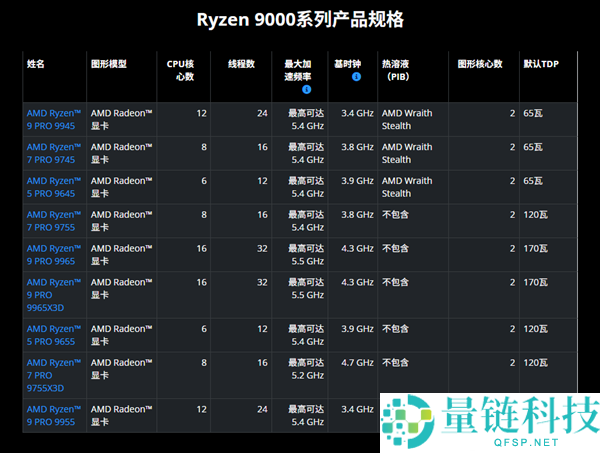600x453 pixels.
Task: Click 120瓦 TDP in Ryzen 7 PRO 9755 row
Action: [x=536, y=215]
